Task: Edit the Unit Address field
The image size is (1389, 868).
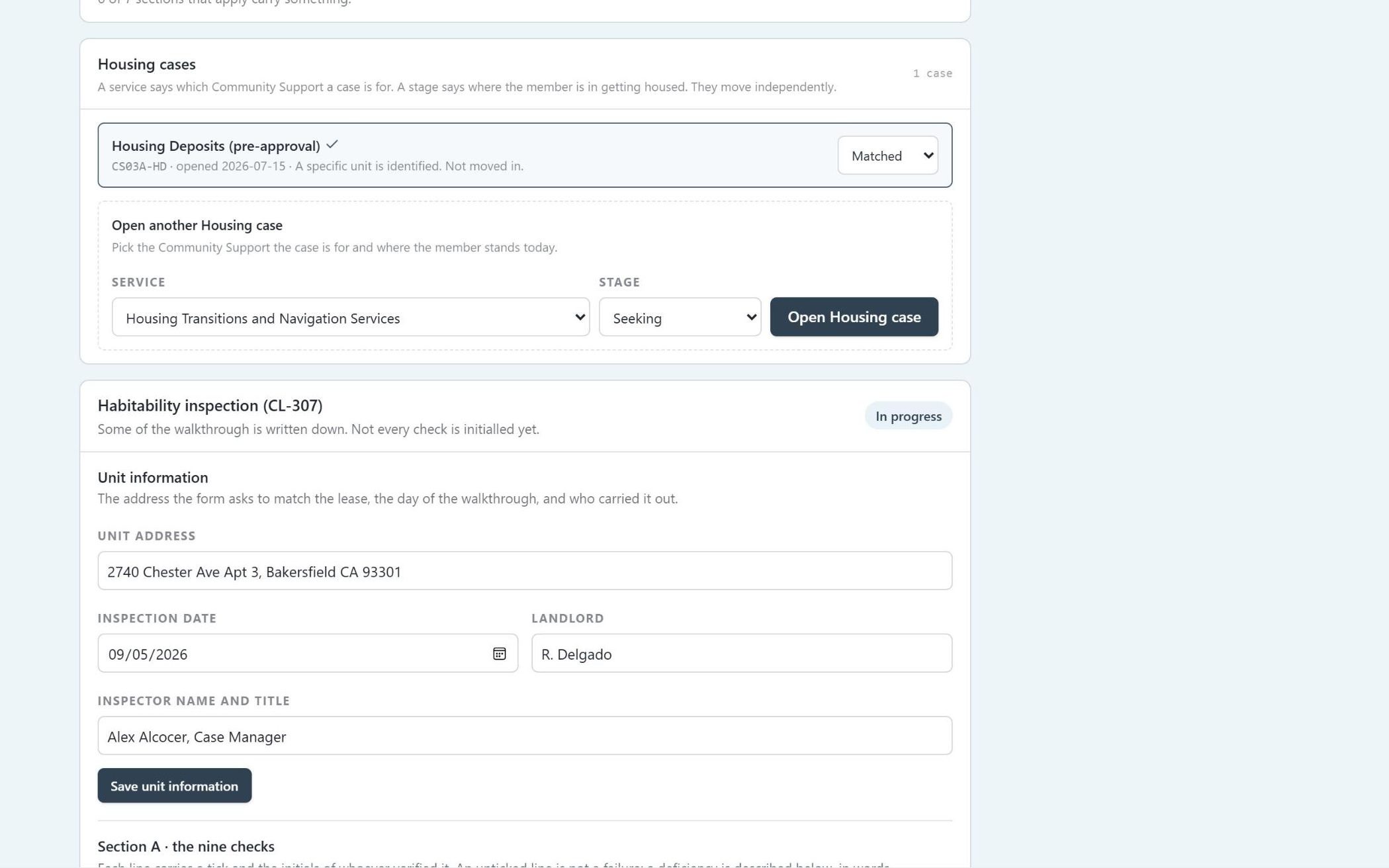Action: pos(525,571)
